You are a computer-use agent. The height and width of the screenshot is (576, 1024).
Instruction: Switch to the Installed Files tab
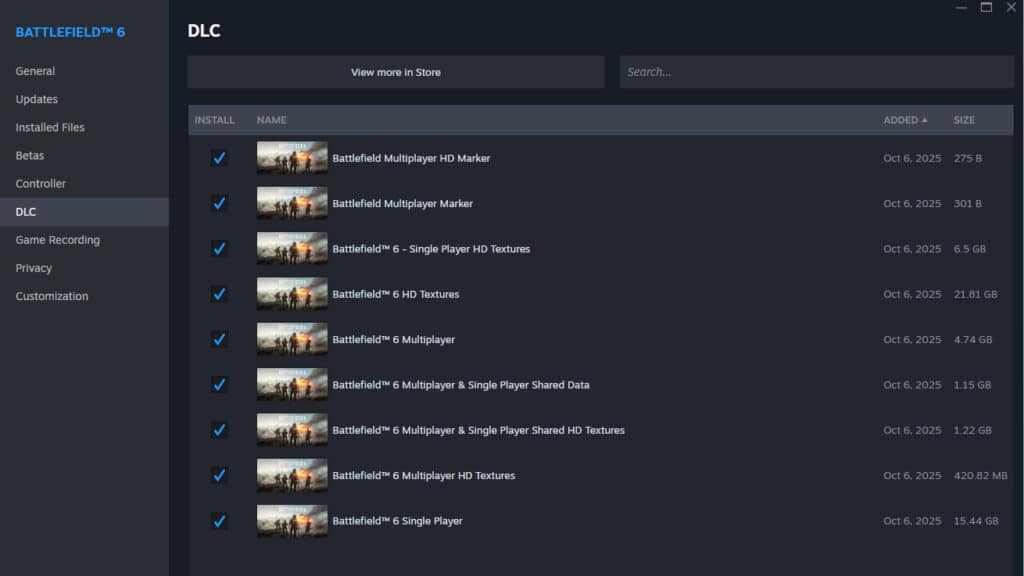point(50,127)
